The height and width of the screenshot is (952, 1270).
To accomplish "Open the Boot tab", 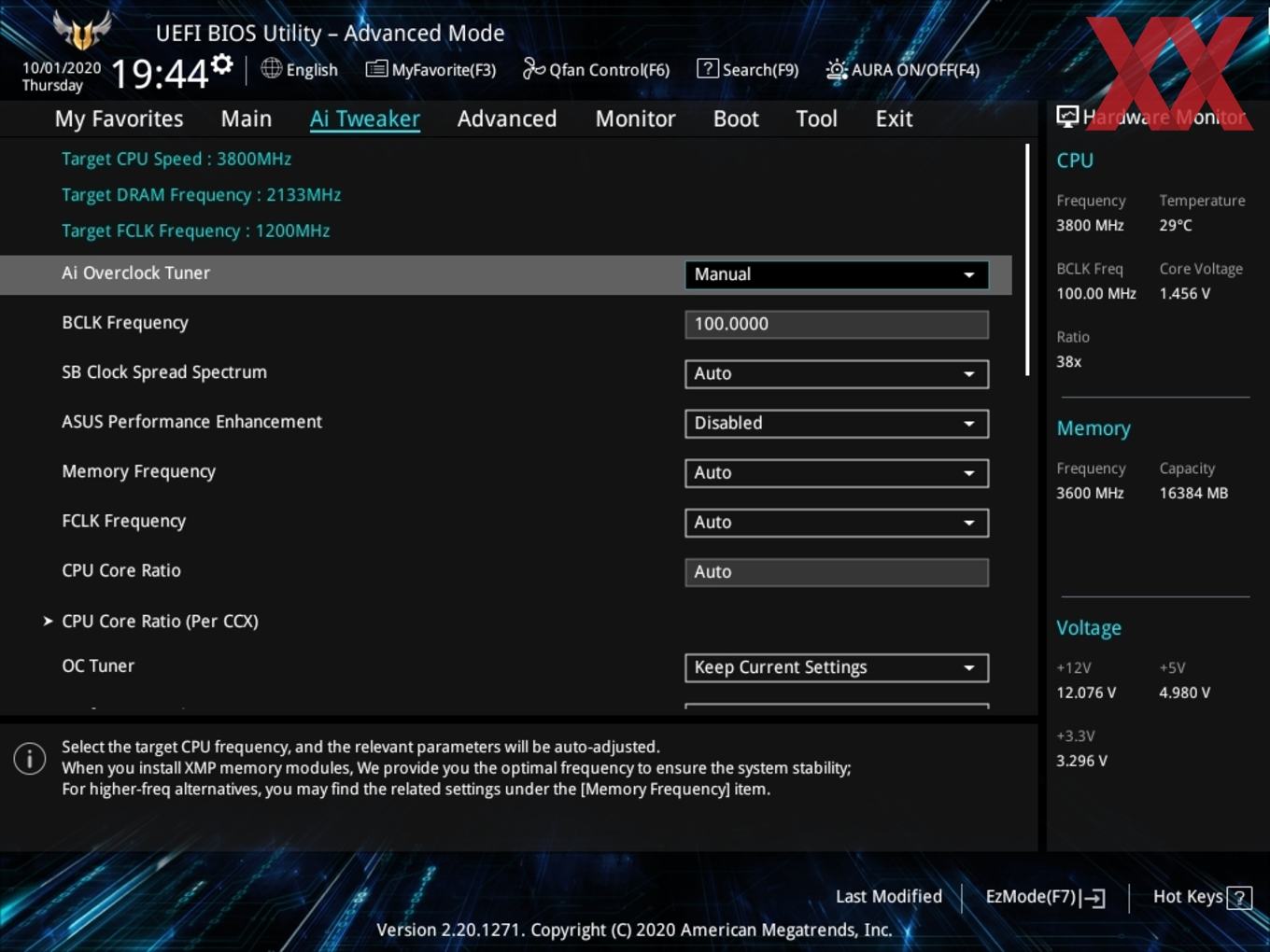I will point(736,119).
